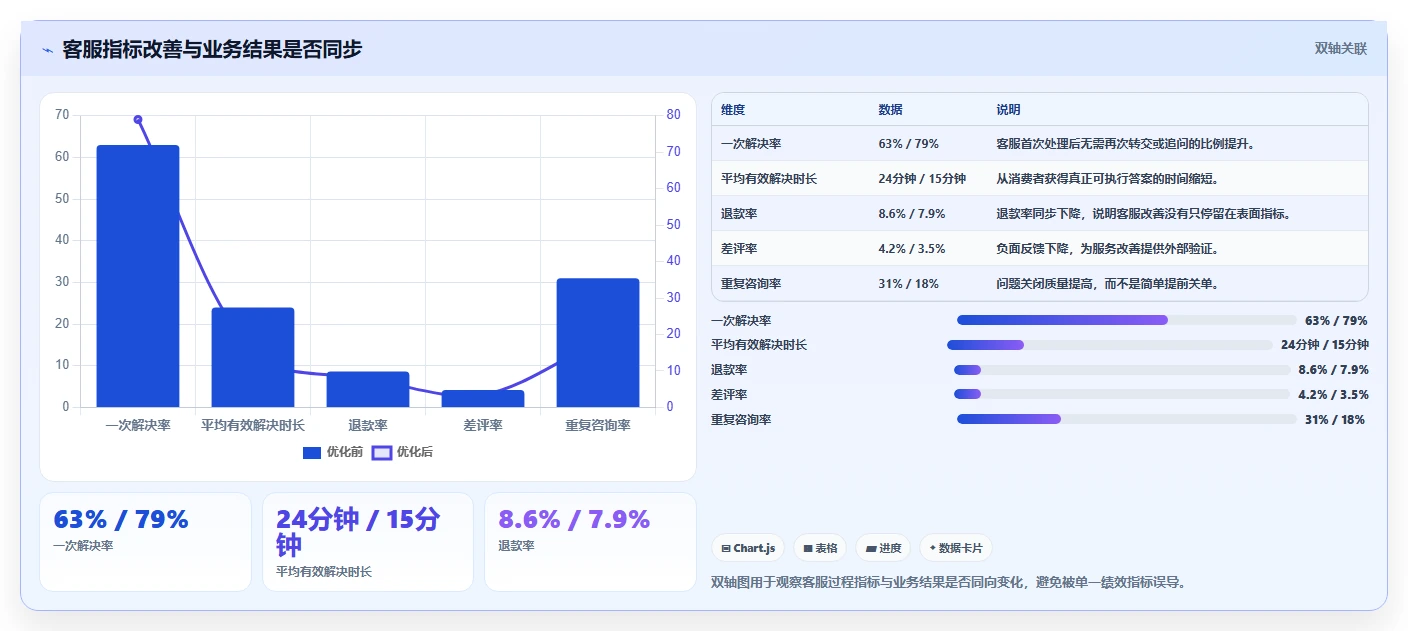Click the 一次解决率 bar in the chart
The image size is (1408, 631).
[138, 276]
